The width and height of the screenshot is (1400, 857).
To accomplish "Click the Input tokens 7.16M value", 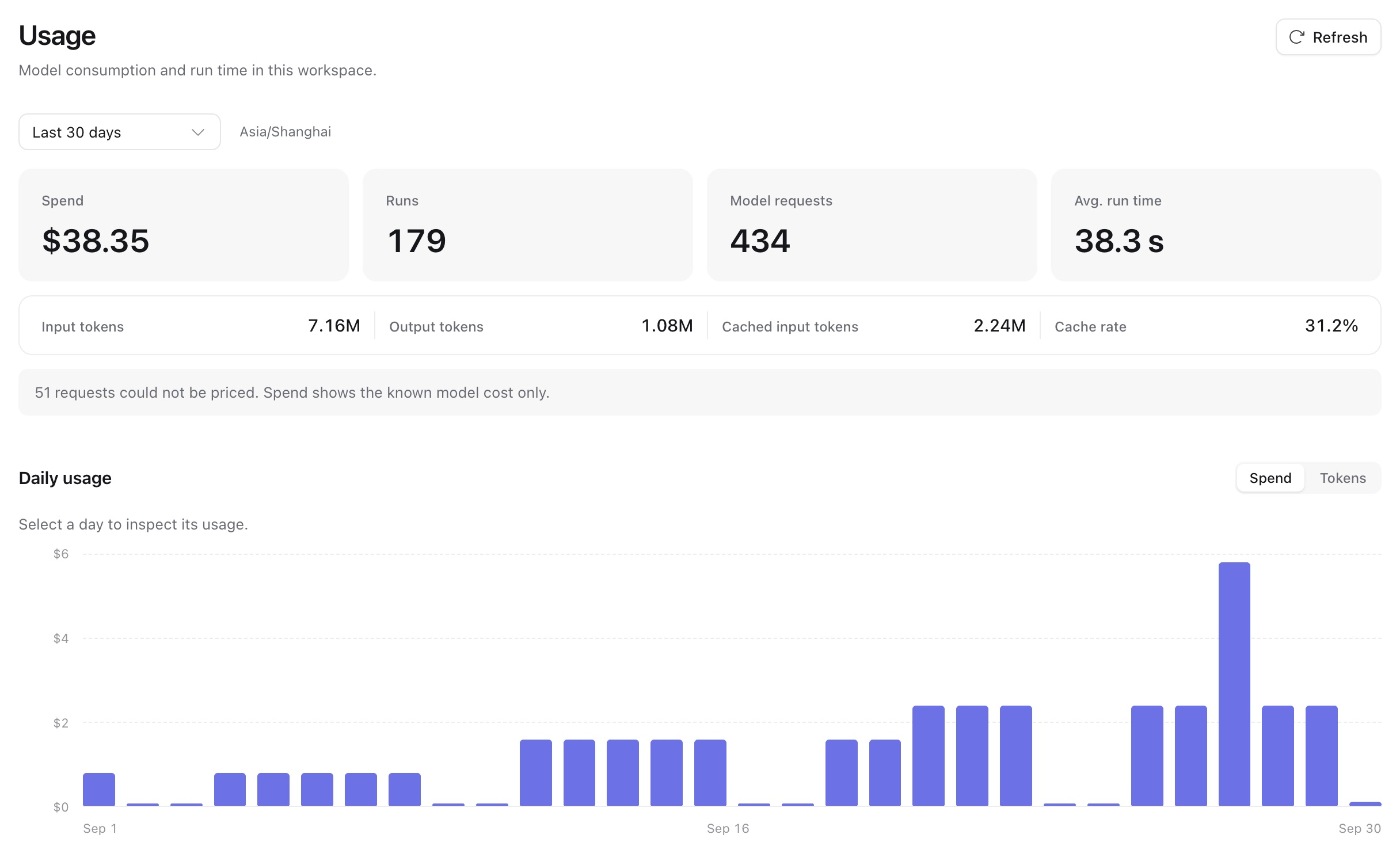I will point(334,326).
